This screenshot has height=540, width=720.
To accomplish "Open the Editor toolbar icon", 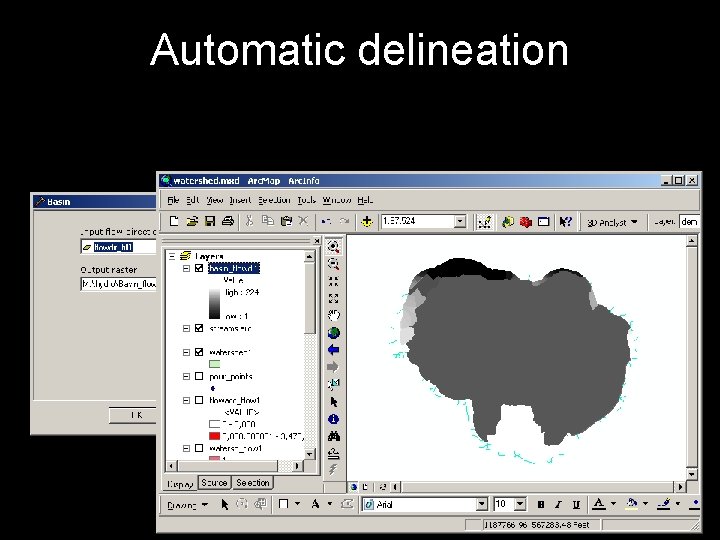I will [485, 222].
